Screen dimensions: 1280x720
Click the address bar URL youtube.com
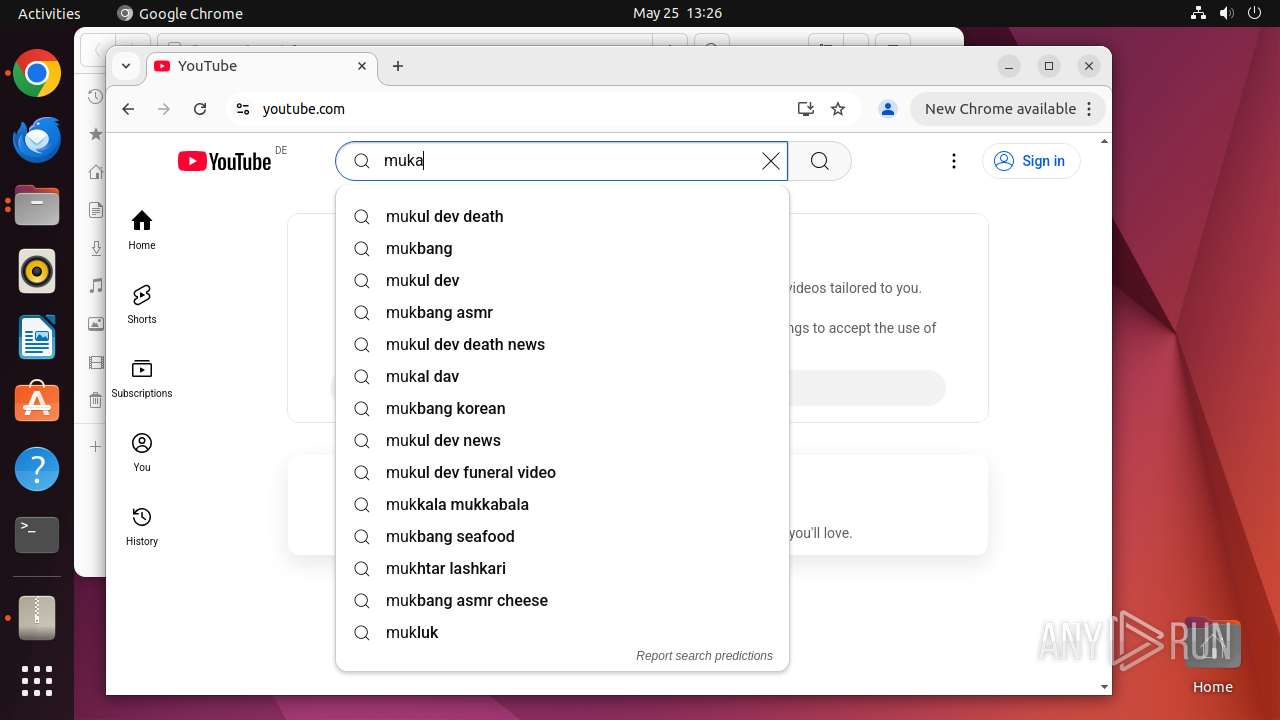pyautogui.click(x=304, y=109)
